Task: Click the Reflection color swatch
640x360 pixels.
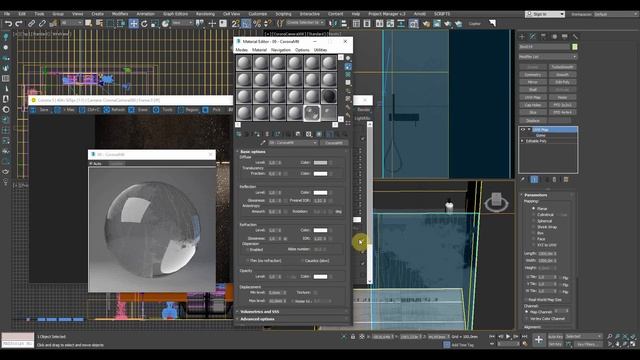Action: pos(320,193)
